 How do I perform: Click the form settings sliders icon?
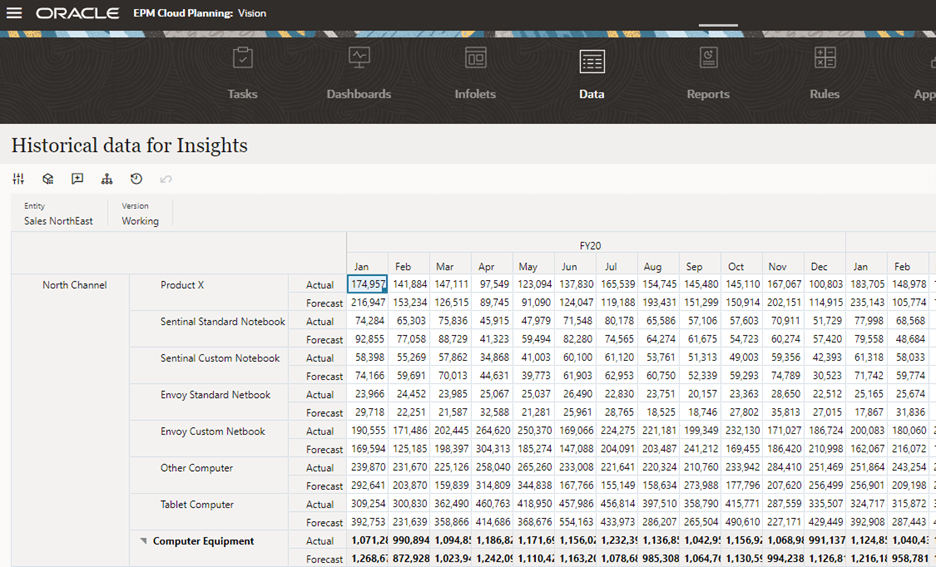18,179
